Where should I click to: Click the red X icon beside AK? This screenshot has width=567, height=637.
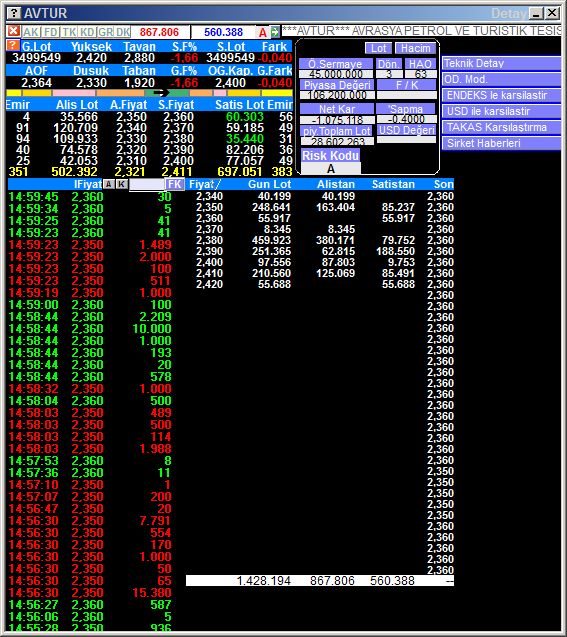point(13,31)
